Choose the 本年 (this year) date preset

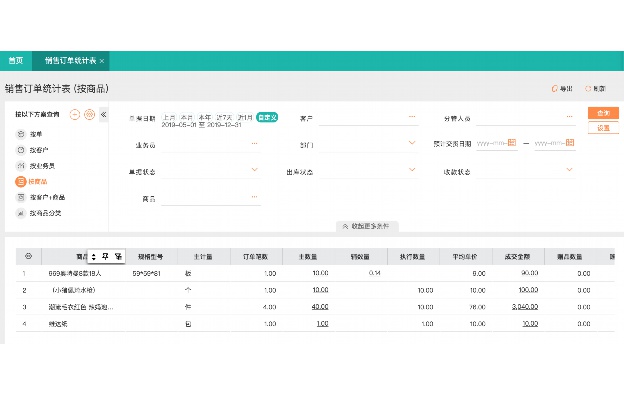coord(205,117)
